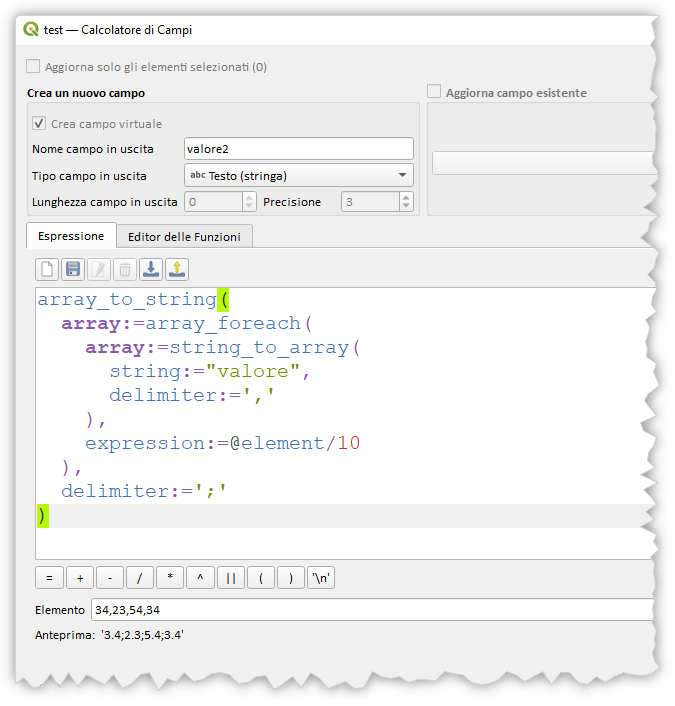Screen dimensions: 675x706
Task: Click the 'Nome campo in uscita' text field
Action: pyautogui.click(x=299, y=149)
